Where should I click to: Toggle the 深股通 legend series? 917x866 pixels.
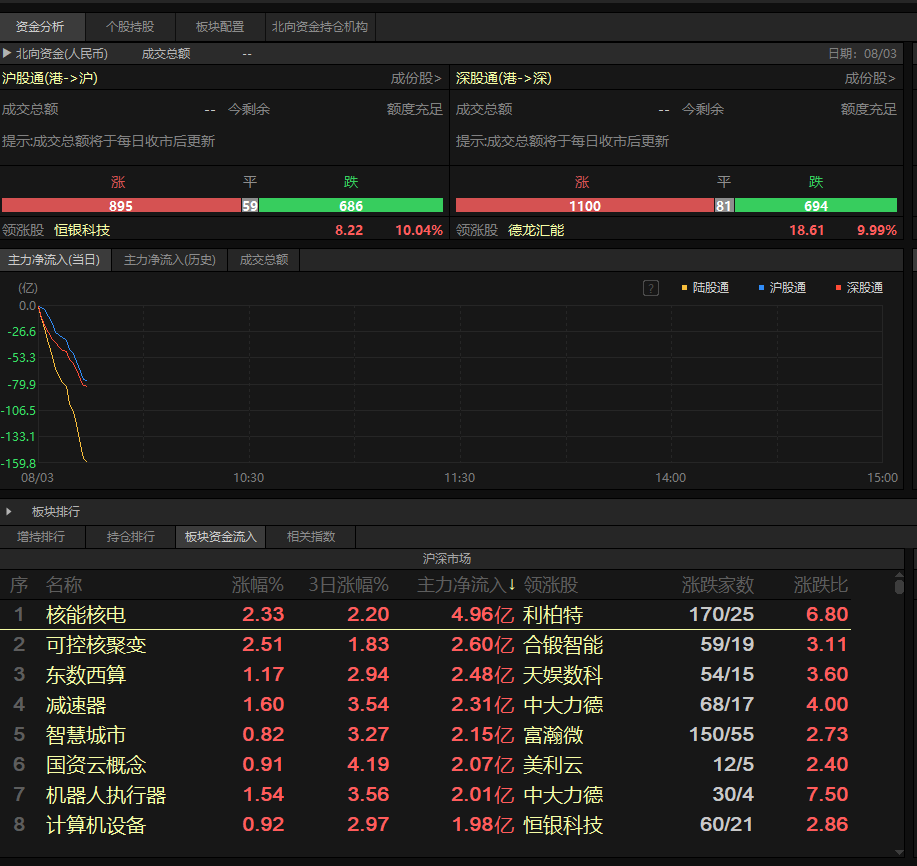(859, 288)
